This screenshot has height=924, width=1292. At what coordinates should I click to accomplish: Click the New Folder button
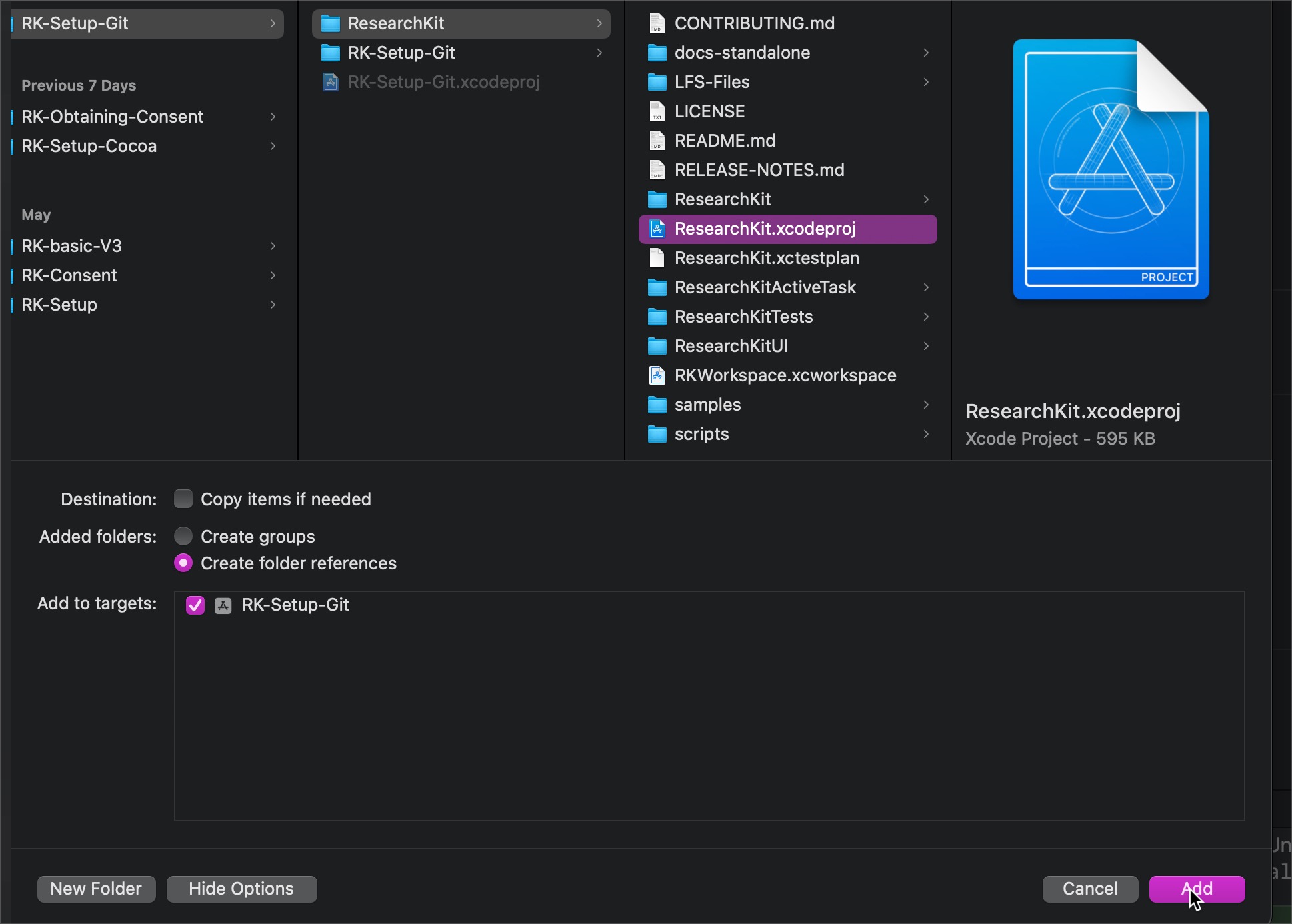click(x=96, y=889)
